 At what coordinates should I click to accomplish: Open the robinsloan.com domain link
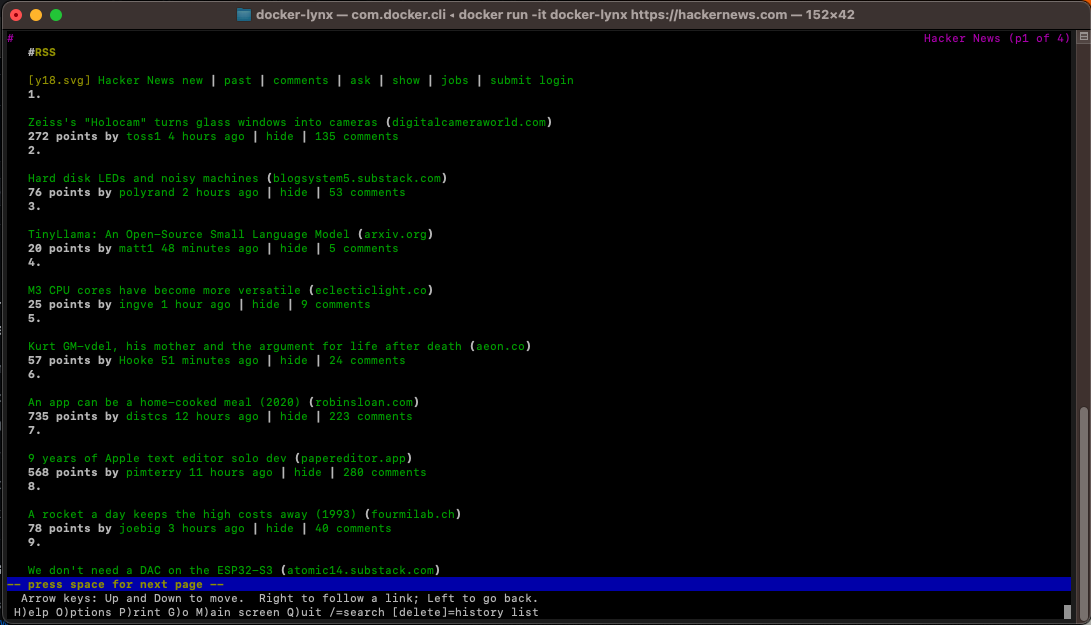point(364,402)
